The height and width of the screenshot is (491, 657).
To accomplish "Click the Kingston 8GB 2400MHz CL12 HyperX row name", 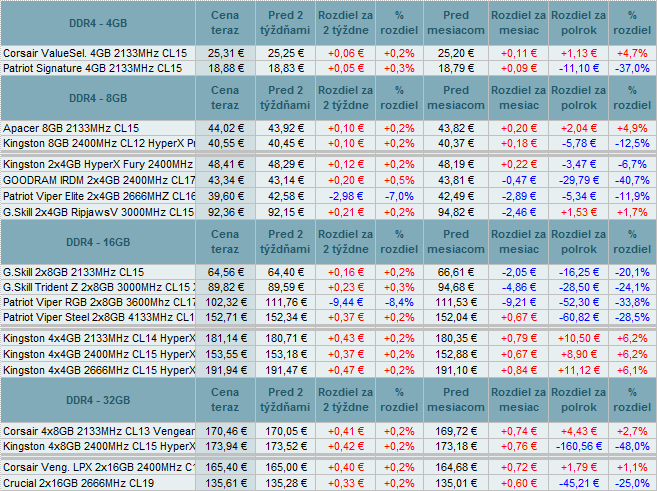I will click(98, 143).
